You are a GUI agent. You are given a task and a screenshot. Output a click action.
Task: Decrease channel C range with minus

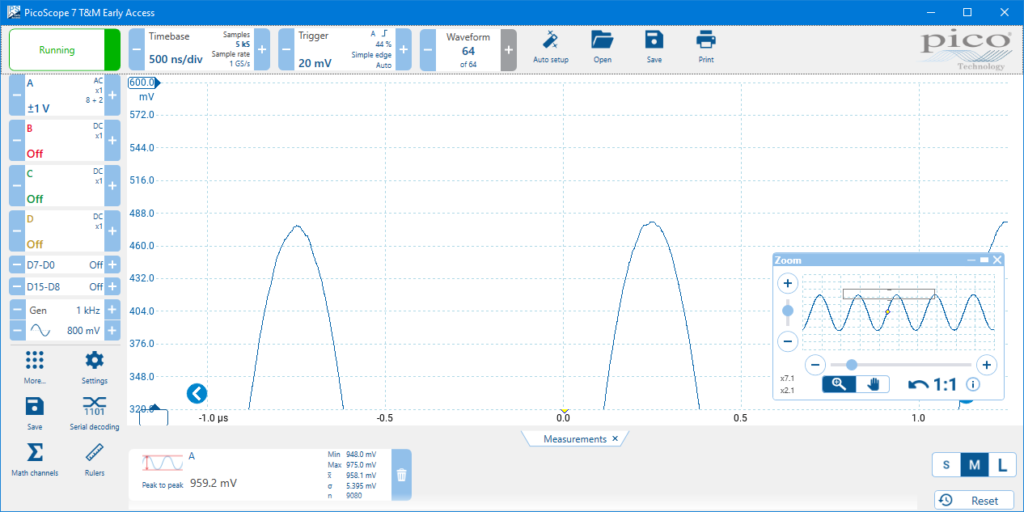click(x=17, y=185)
